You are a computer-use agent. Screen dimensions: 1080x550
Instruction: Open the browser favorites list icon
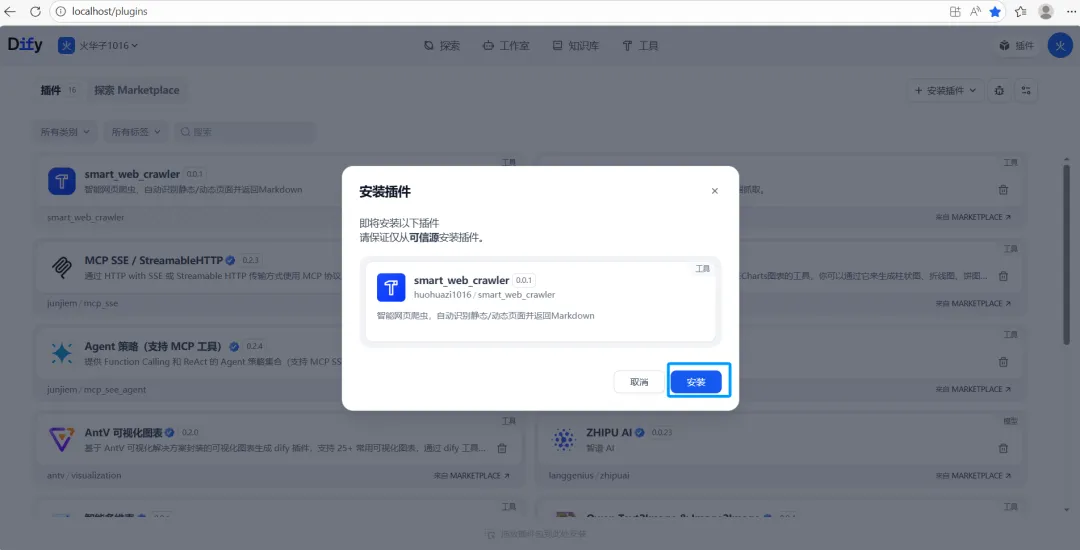pyautogui.click(x=1021, y=12)
